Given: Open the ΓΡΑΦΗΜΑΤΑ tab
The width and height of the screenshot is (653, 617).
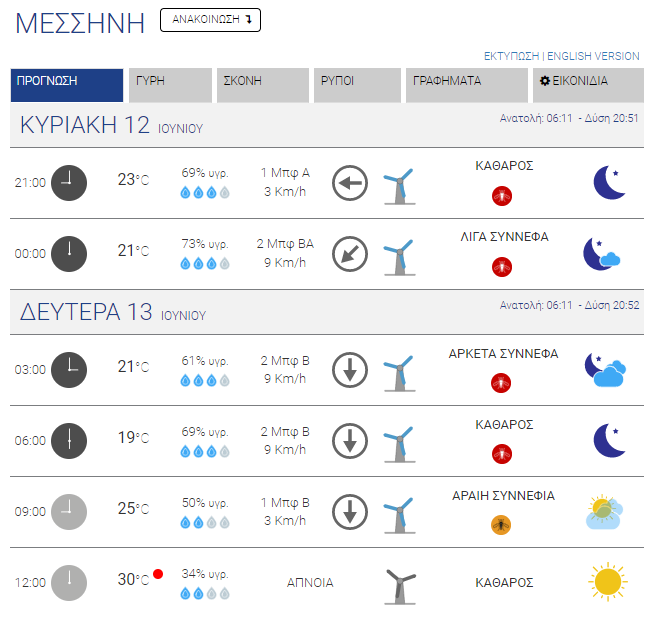Looking at the screenshot, I should [x=467, y=85].
